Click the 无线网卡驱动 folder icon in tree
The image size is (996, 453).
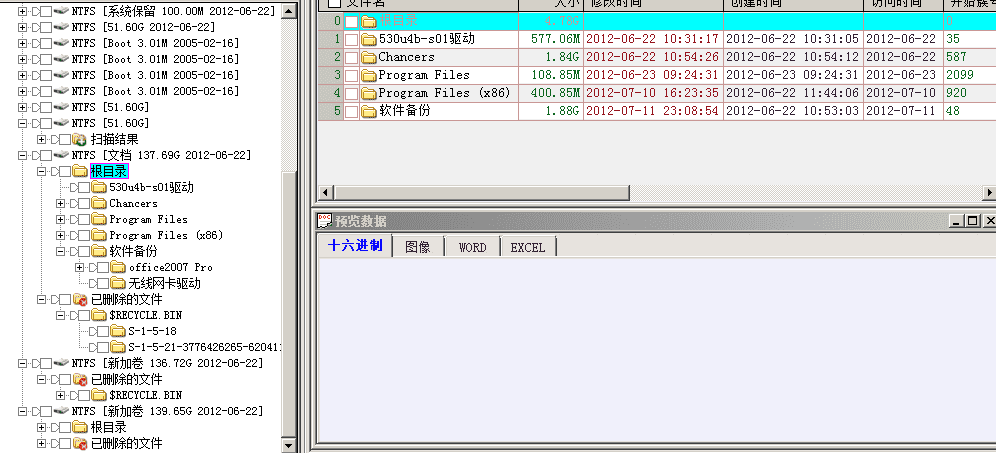tap(118, 283)
